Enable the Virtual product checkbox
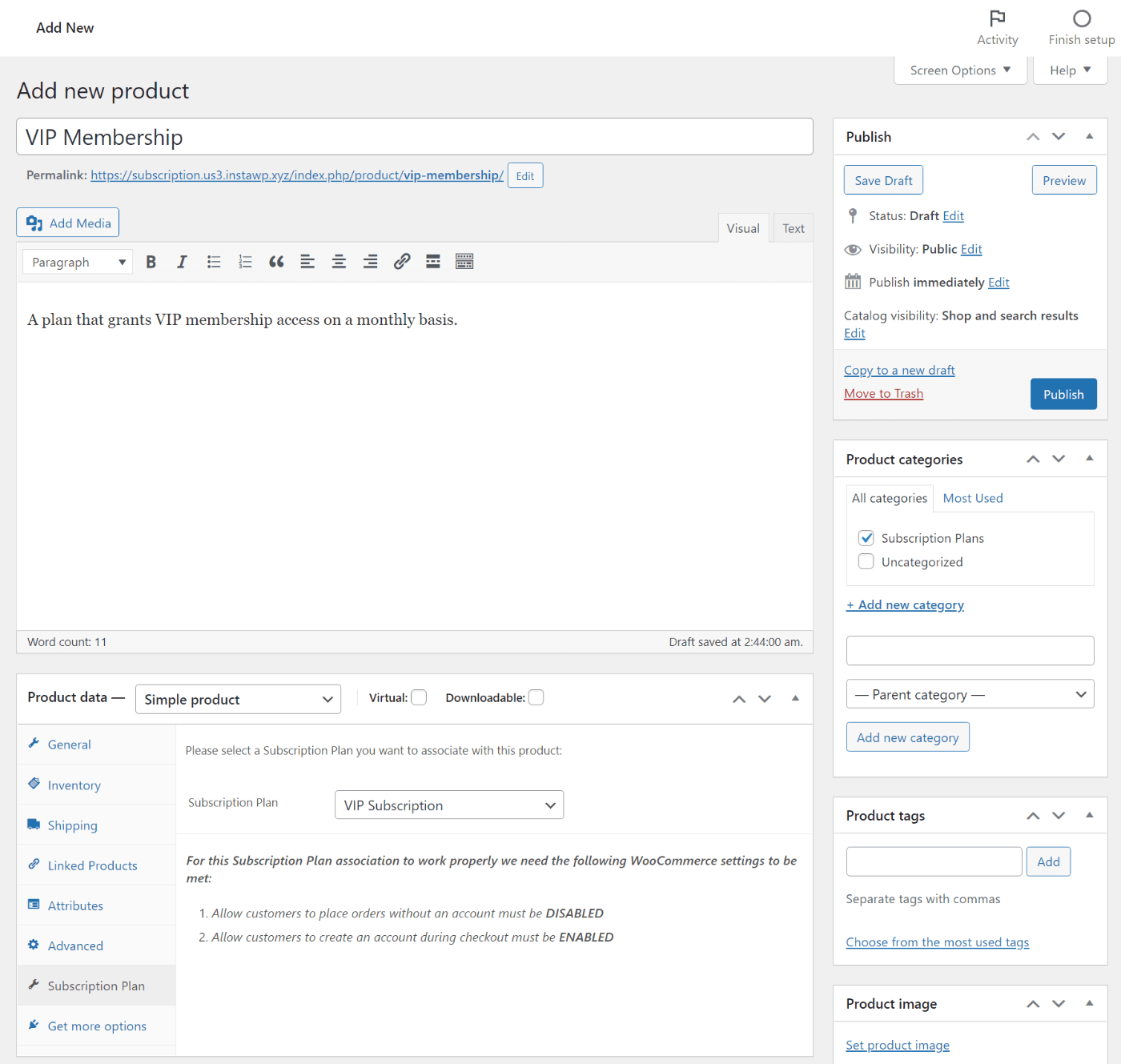Screen dimensions: 1121x1064 (419, 697)
